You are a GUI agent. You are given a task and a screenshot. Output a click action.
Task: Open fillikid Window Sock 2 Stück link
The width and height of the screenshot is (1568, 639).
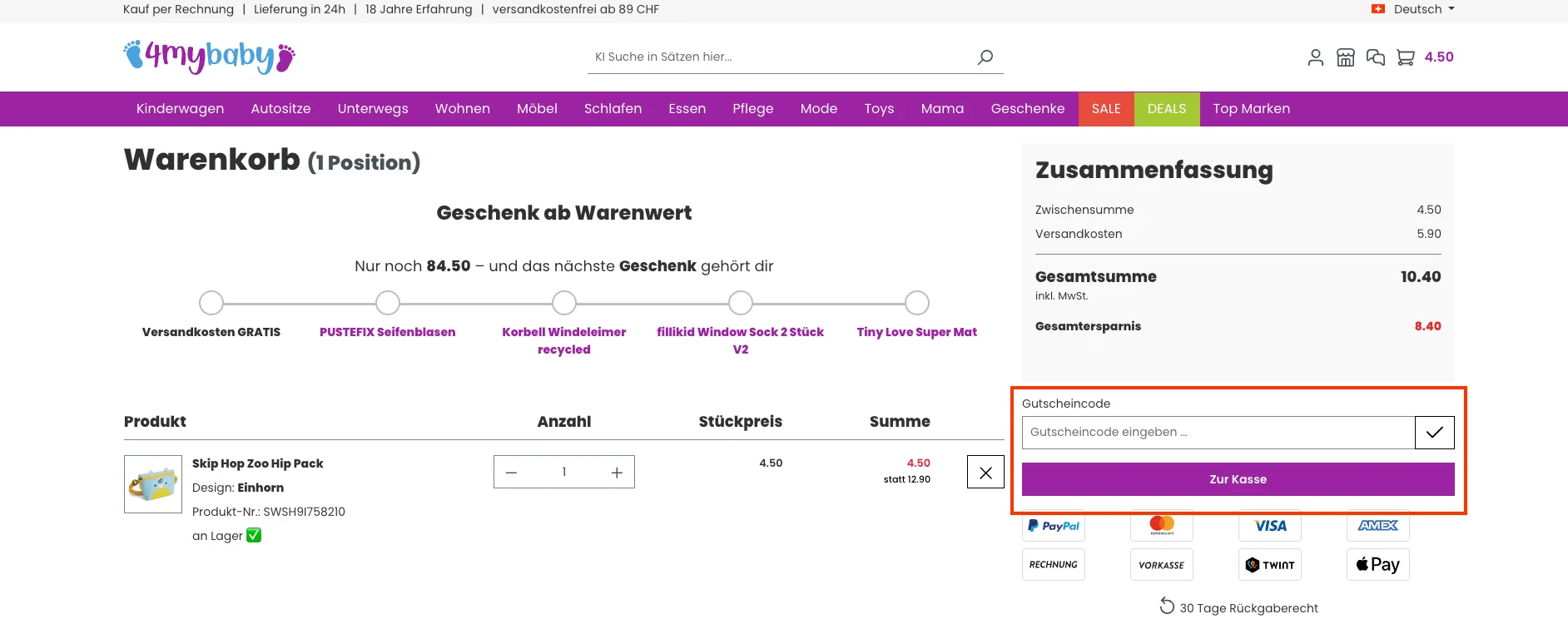(x=741, y=340)
